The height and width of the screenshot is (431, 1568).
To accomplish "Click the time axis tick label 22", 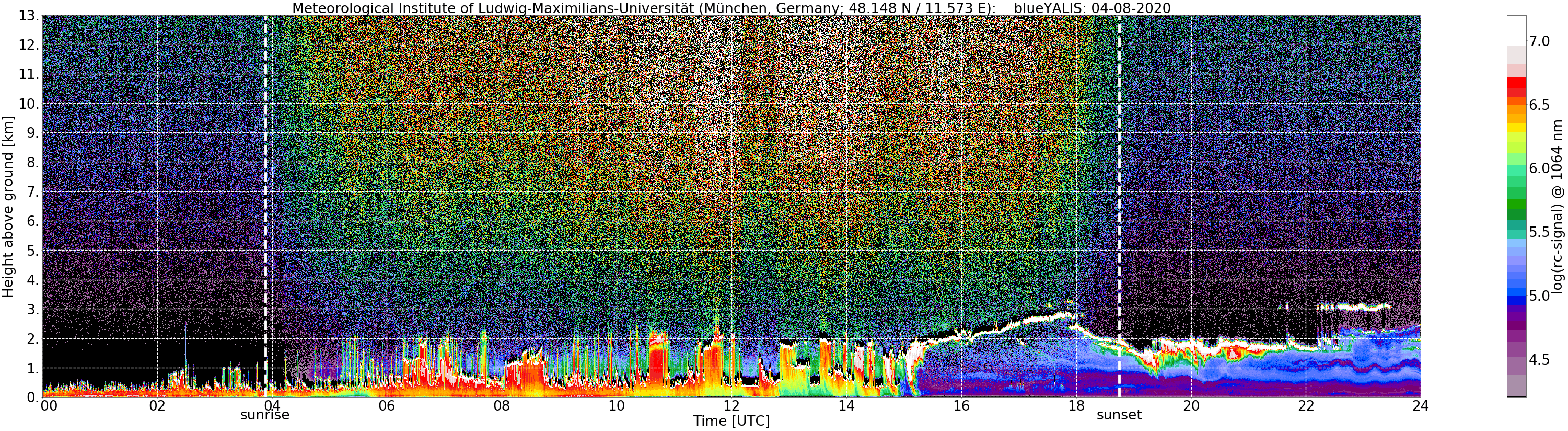I will click(1306, 406).
